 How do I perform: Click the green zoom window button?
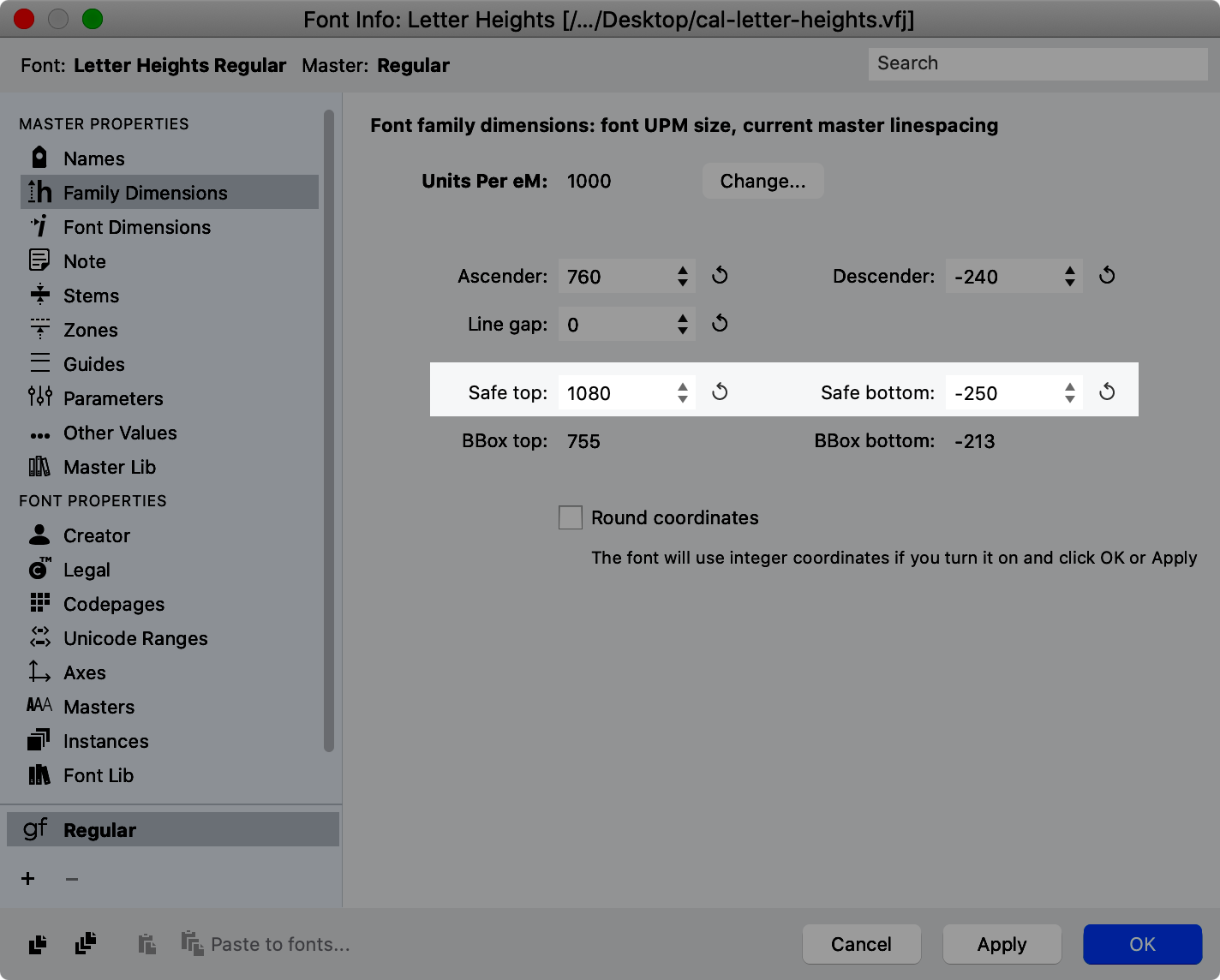[93, 19]
